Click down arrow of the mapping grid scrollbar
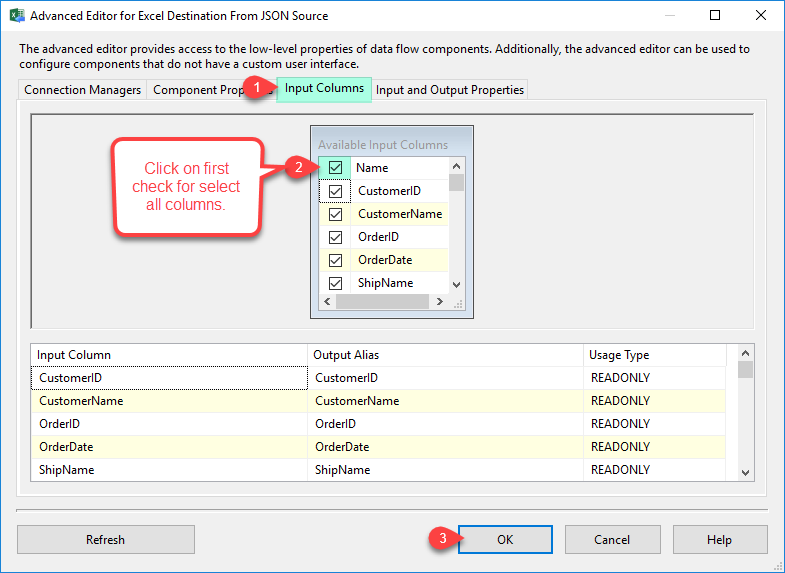785x573 pixels. pos(745,472)
